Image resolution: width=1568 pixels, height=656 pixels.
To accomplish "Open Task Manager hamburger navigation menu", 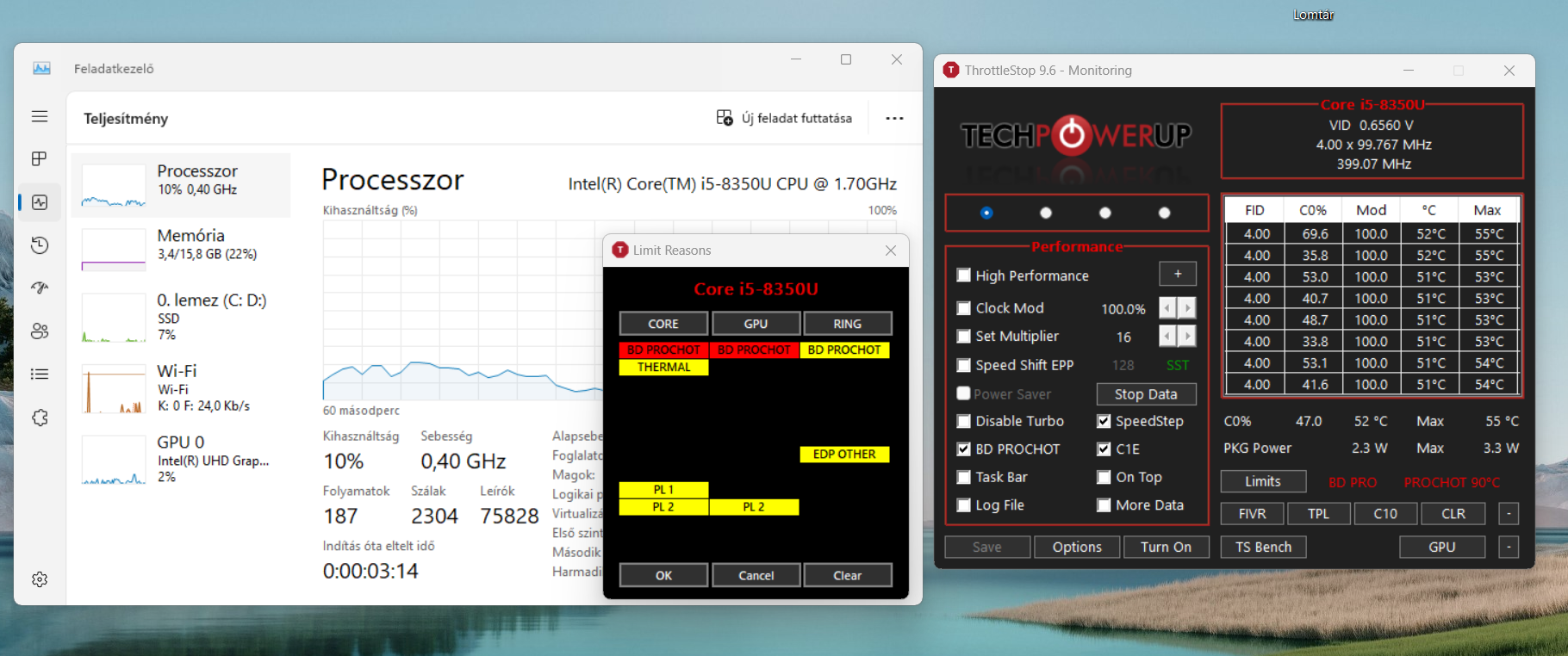I will (x=40, y=116).
